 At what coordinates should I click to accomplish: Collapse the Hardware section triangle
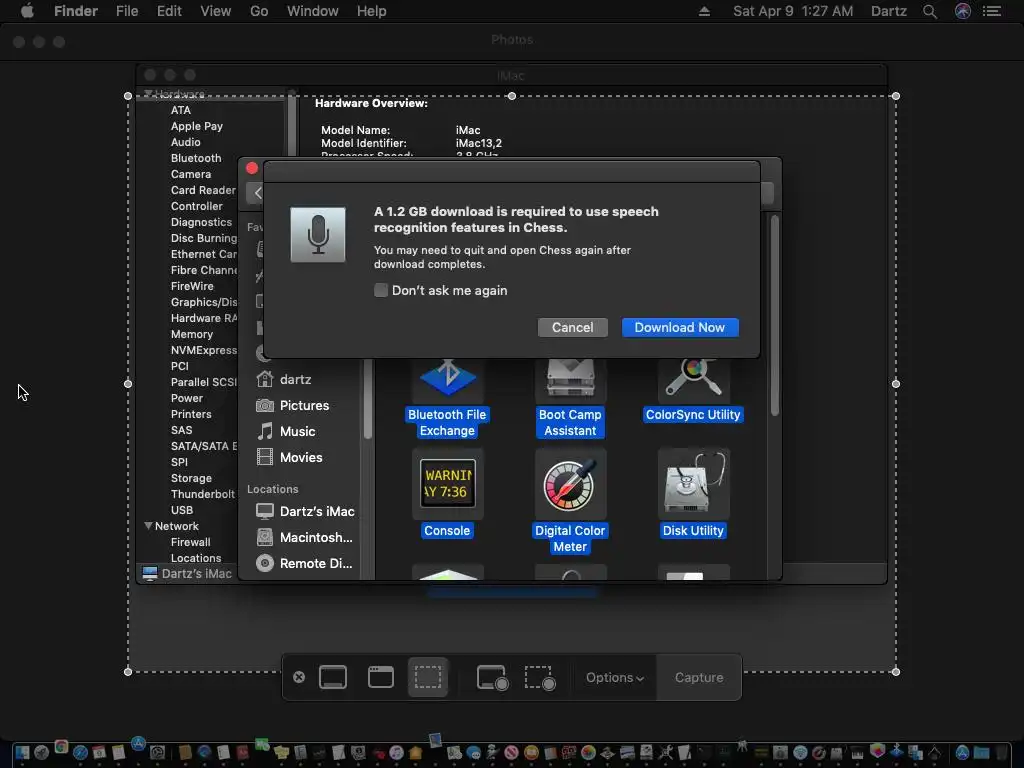pyautogui.click(x=148, y=94)
